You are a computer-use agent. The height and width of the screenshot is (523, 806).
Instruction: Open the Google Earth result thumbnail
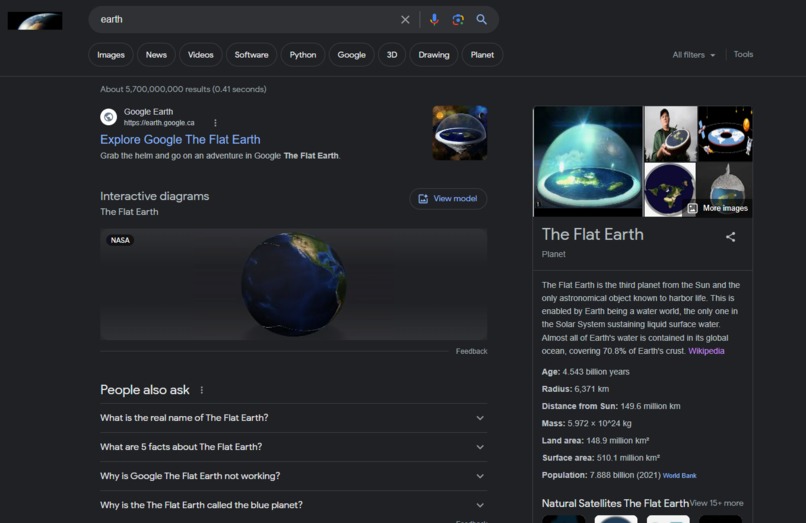pos(460,133)
